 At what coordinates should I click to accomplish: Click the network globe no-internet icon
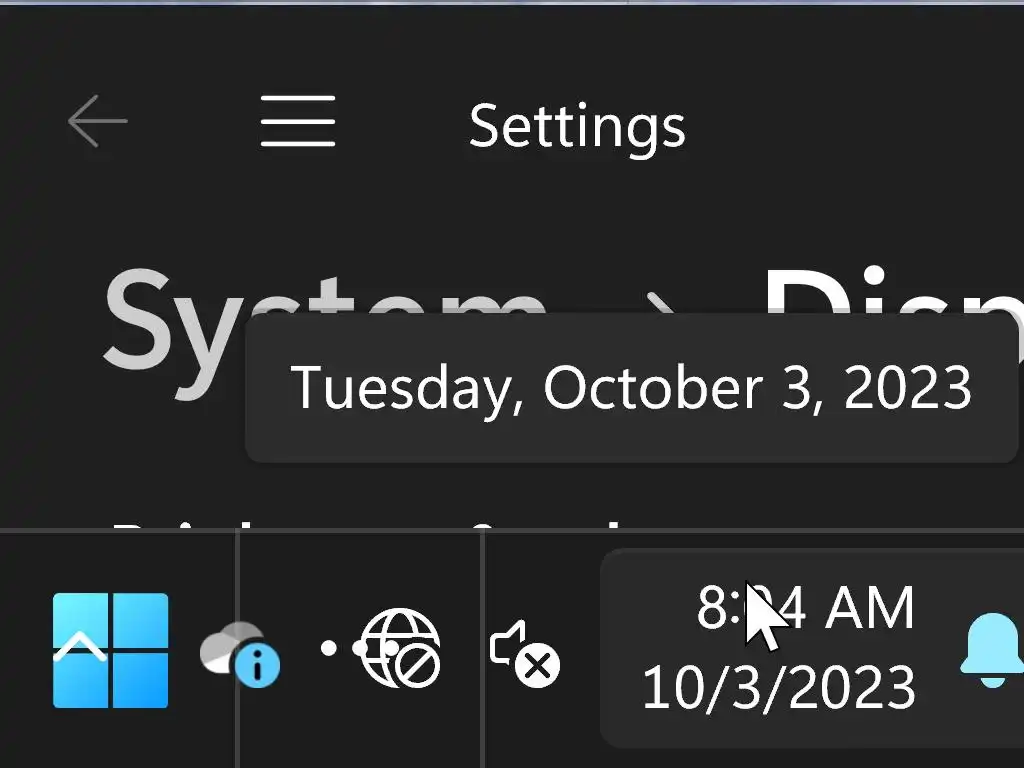click(x=398, y=647)
